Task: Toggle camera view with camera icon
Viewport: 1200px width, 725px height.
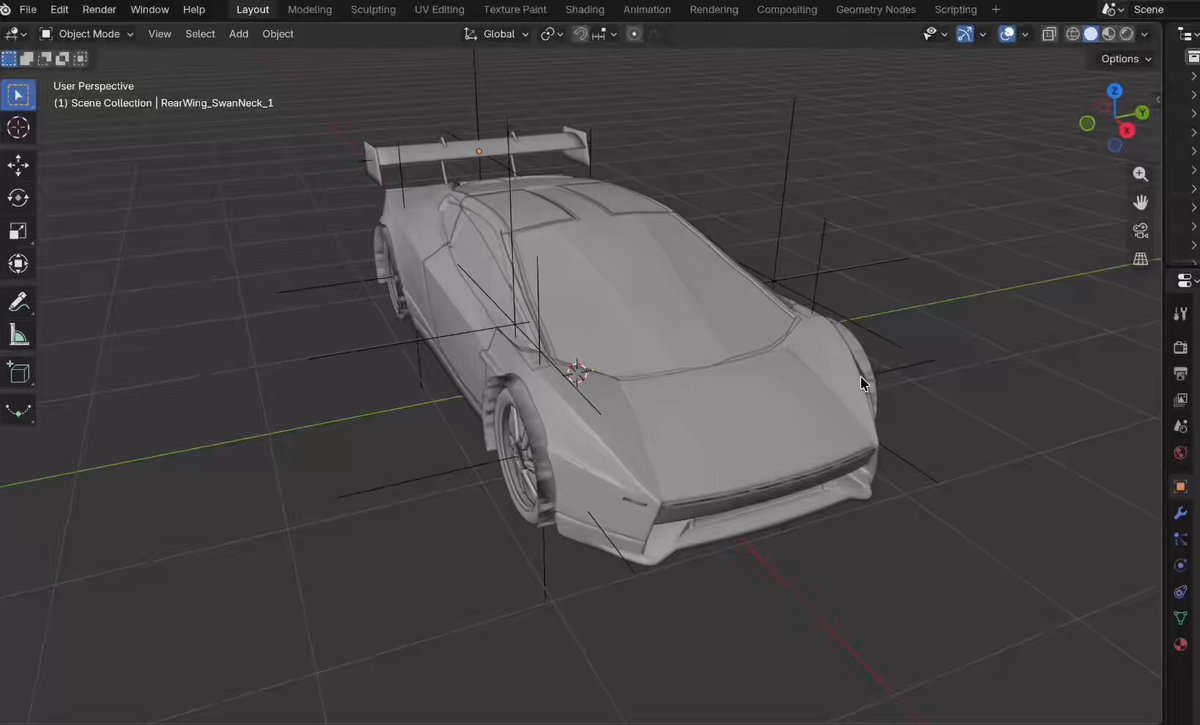Action: (1140, 231)
